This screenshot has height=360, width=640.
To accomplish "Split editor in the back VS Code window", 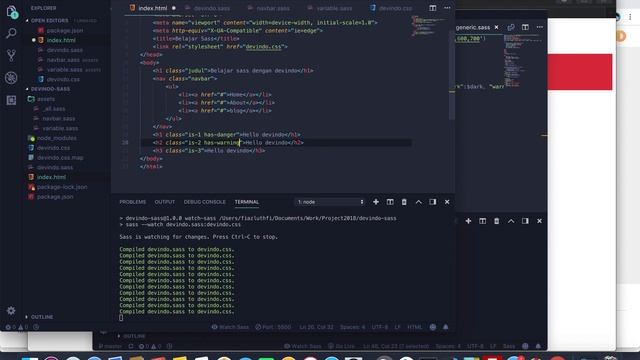I will (525, 27).
